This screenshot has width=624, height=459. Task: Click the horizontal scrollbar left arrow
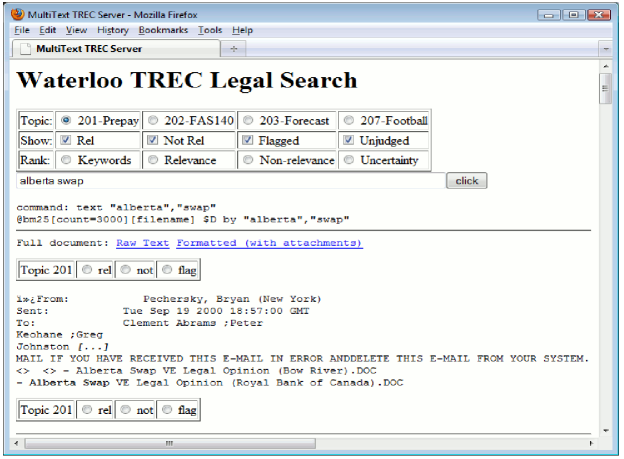click(x=16, y=443)
